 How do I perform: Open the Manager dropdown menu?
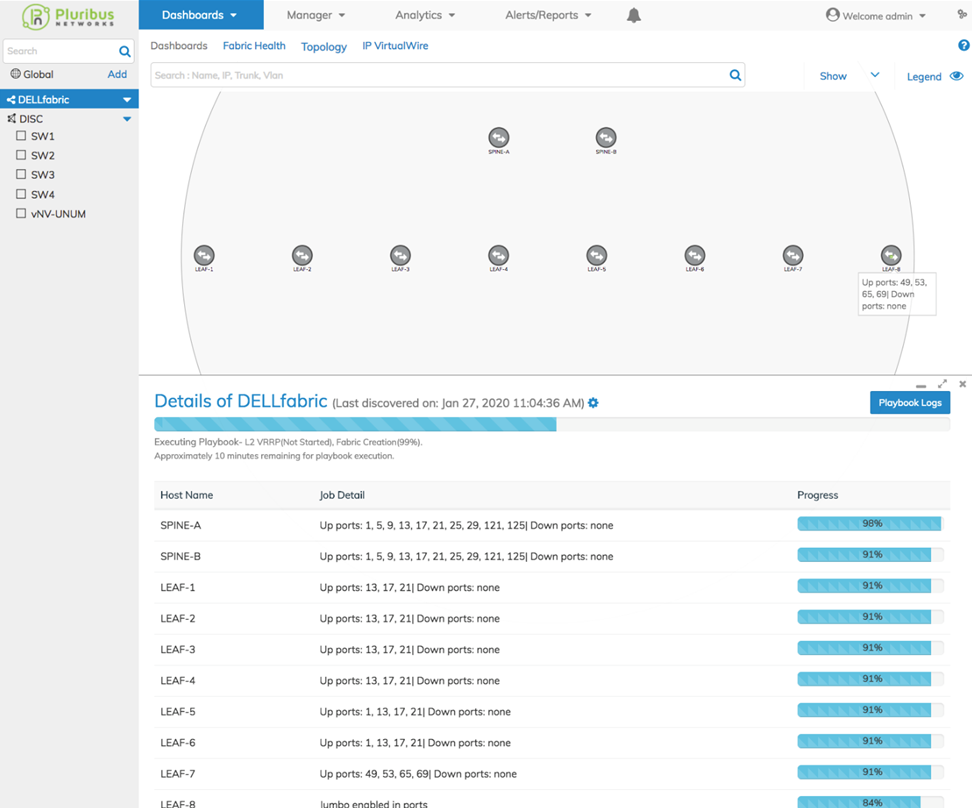(316, 15)
